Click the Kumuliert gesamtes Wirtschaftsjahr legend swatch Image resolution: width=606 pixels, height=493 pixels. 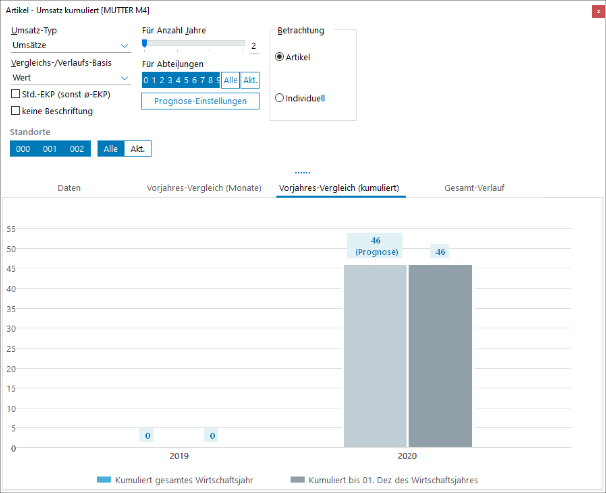(104, 480)
